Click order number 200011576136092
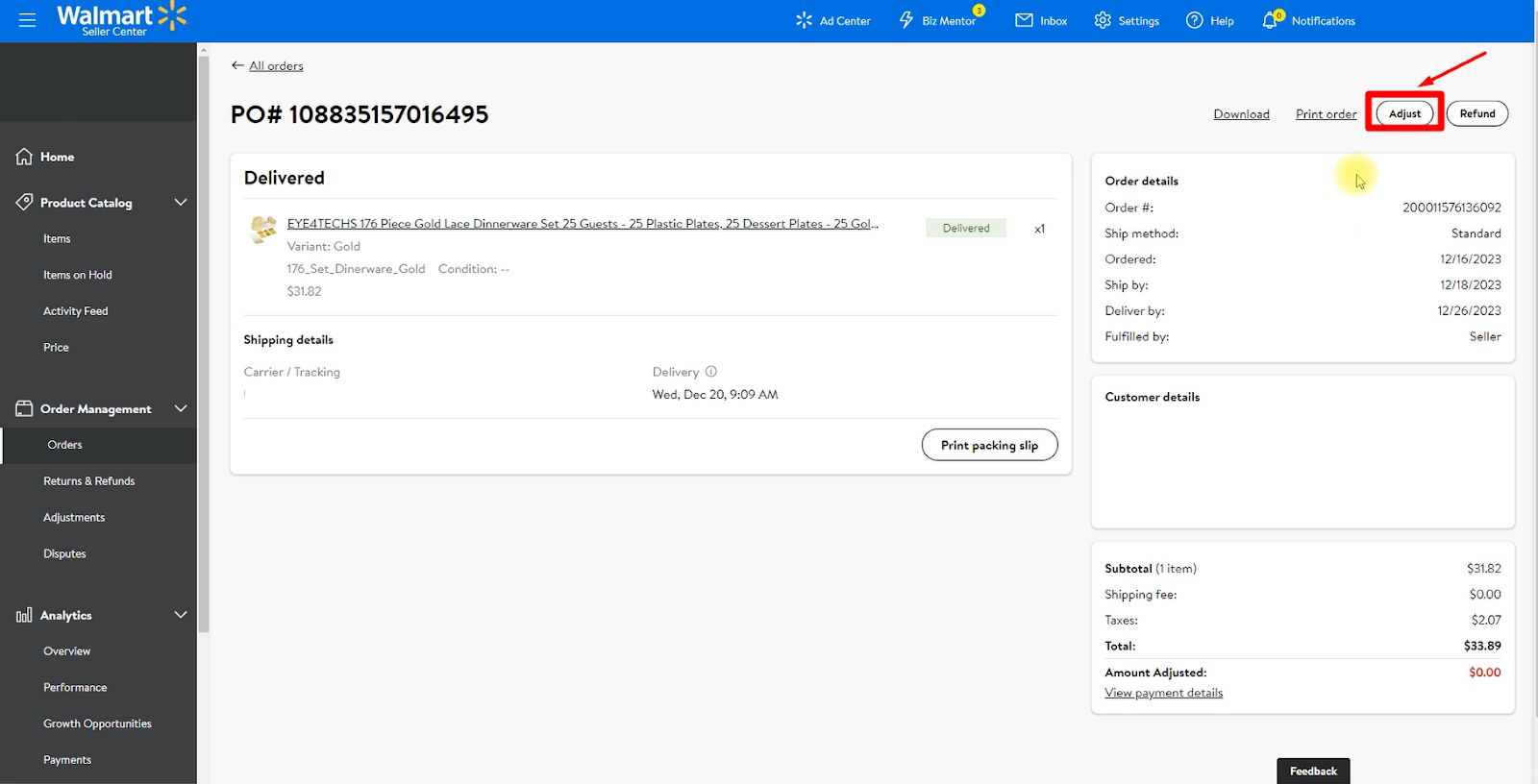The image size is (1538, 784). (1451, 208)
